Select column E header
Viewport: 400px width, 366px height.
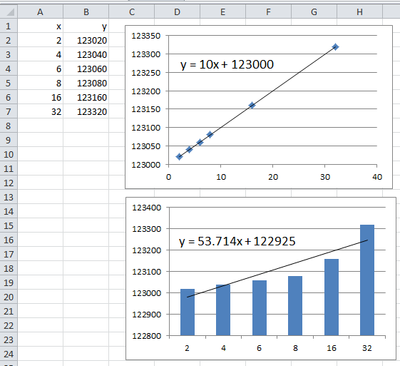point(223,13)
